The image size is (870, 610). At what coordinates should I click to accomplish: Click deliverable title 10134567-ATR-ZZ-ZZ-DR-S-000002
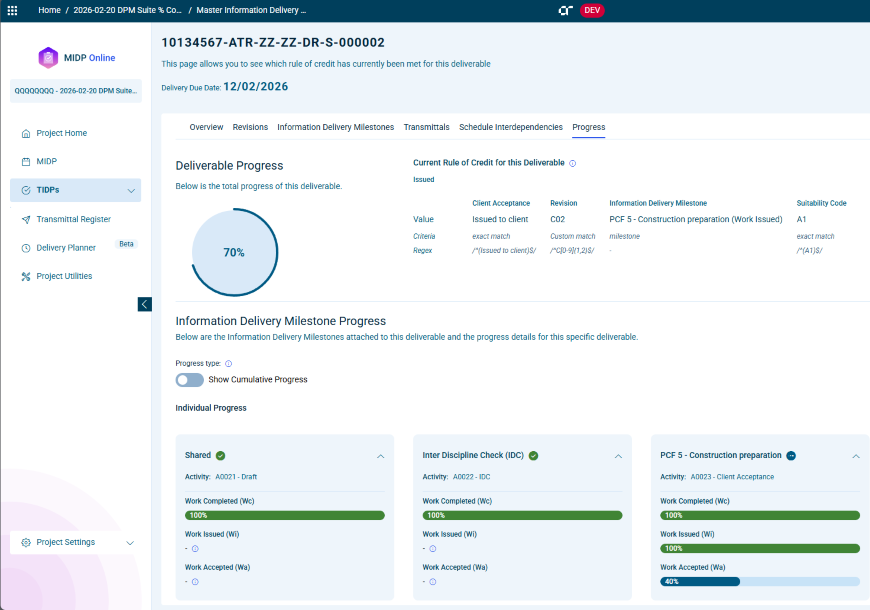(273, 43)
